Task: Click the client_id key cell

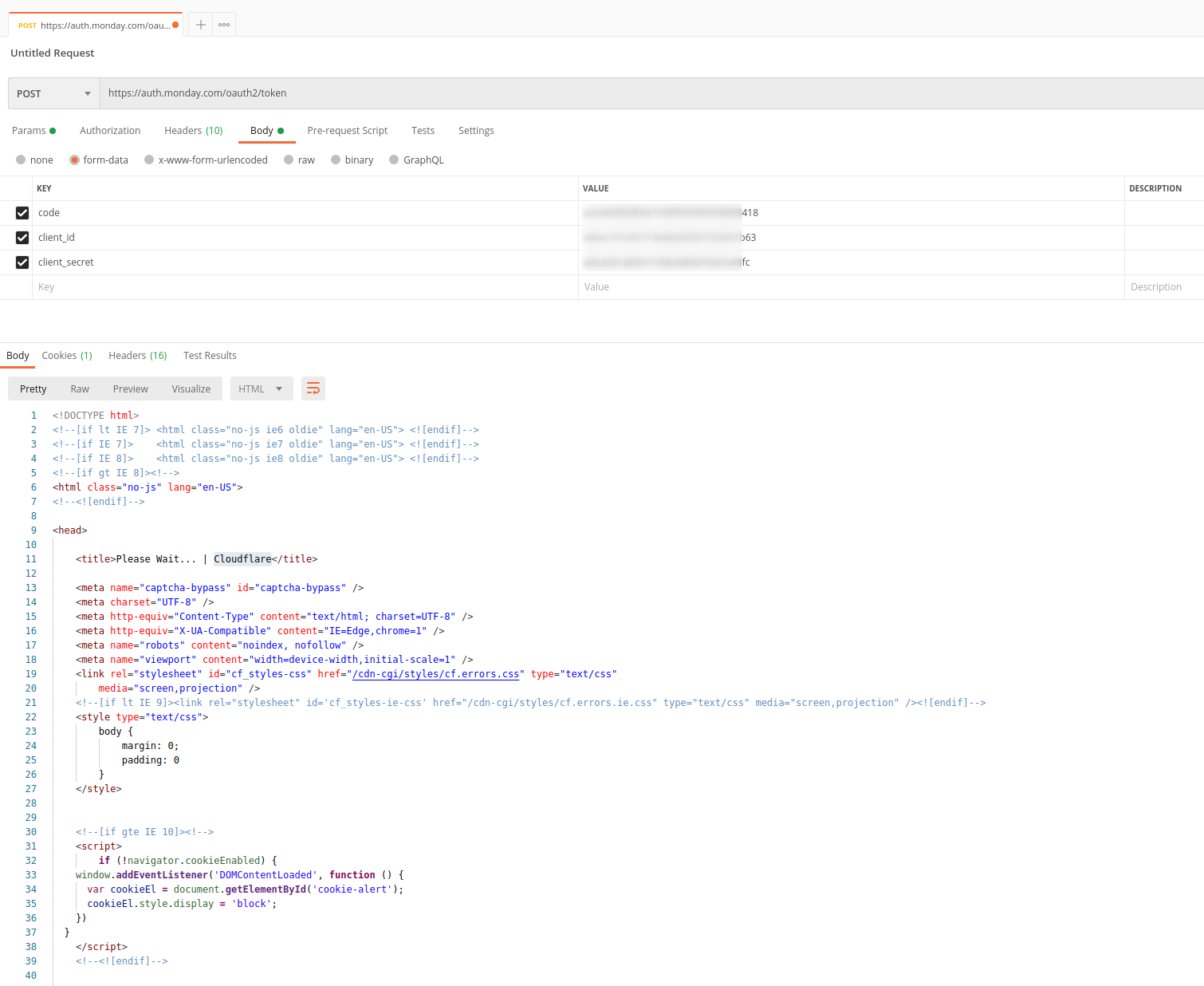Action: (305, 238)
